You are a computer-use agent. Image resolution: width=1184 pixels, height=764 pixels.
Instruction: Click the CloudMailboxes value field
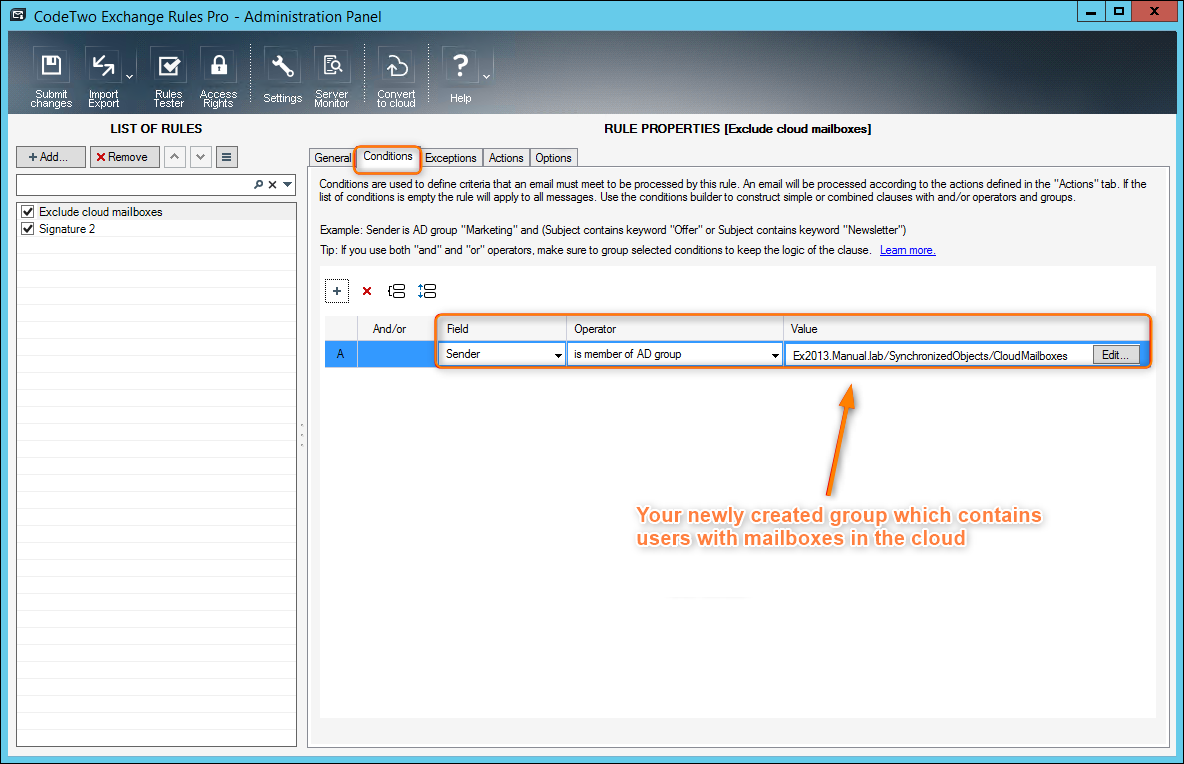pyautogui.click(x=938, y=356)
